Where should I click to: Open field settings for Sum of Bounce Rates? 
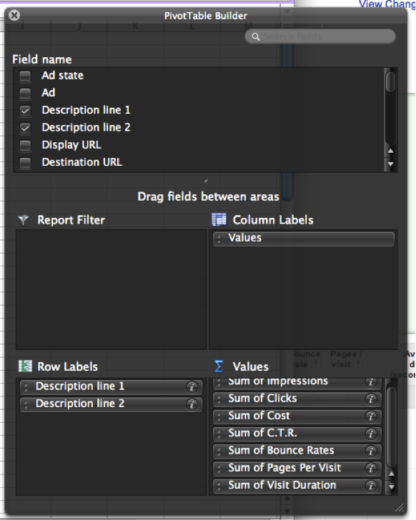coord(371,451)
